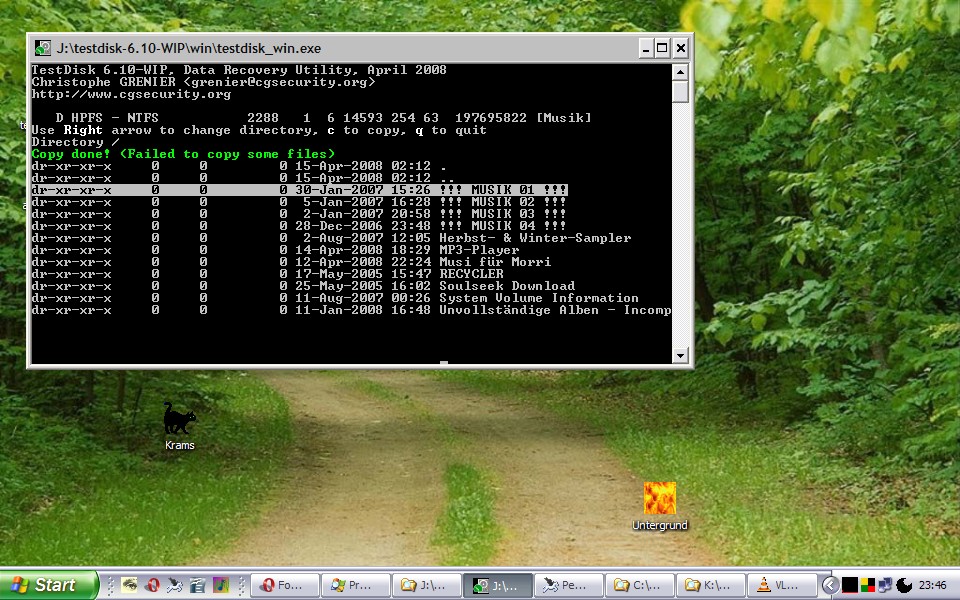The height and width of the screenshot is (600, 960).
Task: Click the Start button
Action: coord(49,585)
